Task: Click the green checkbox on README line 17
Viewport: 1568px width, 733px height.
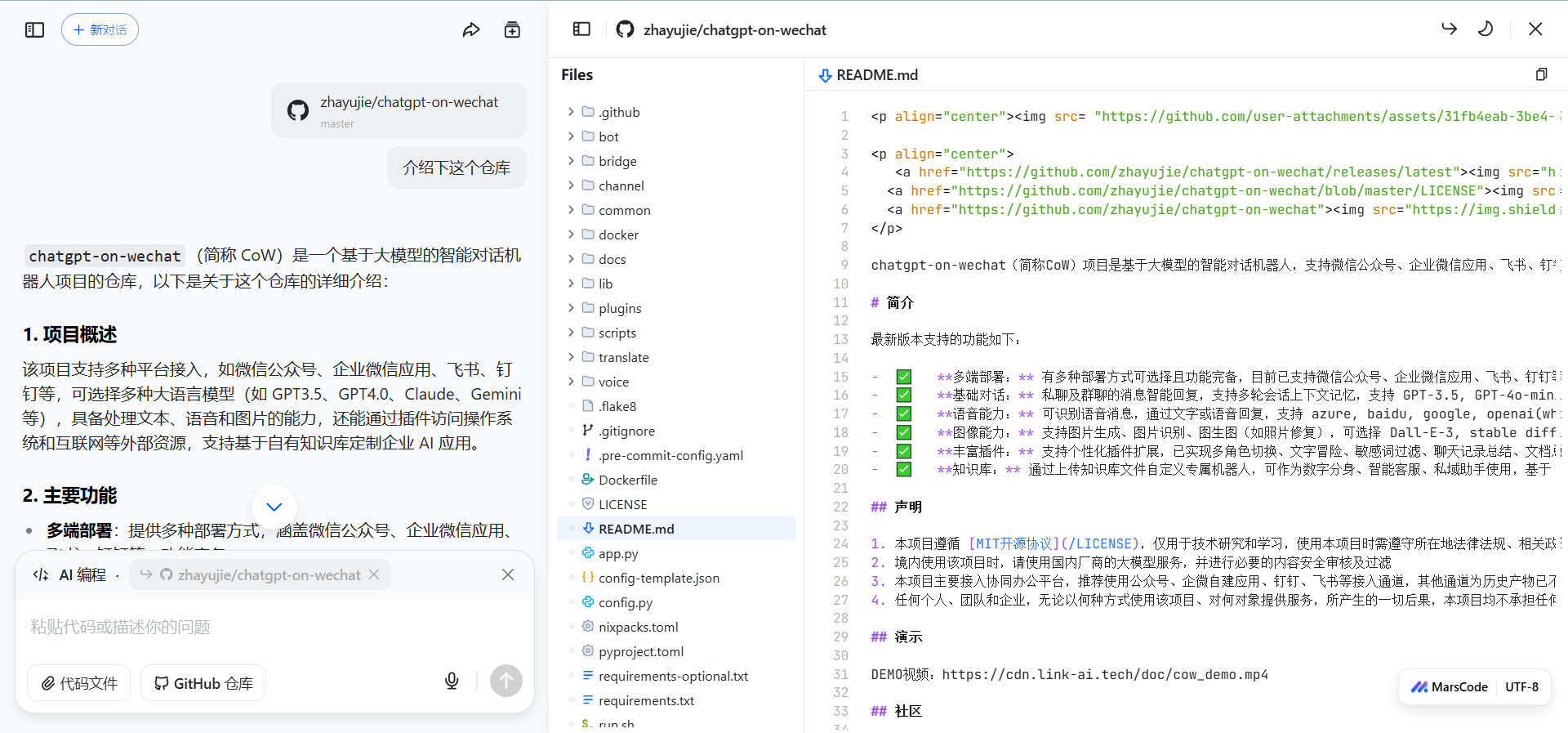Action: pyautogui.click(x=903, y=413)
